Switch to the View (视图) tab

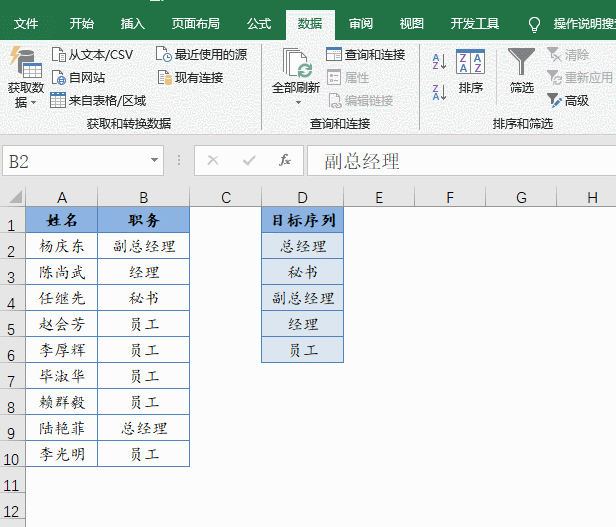click(411, 24)
